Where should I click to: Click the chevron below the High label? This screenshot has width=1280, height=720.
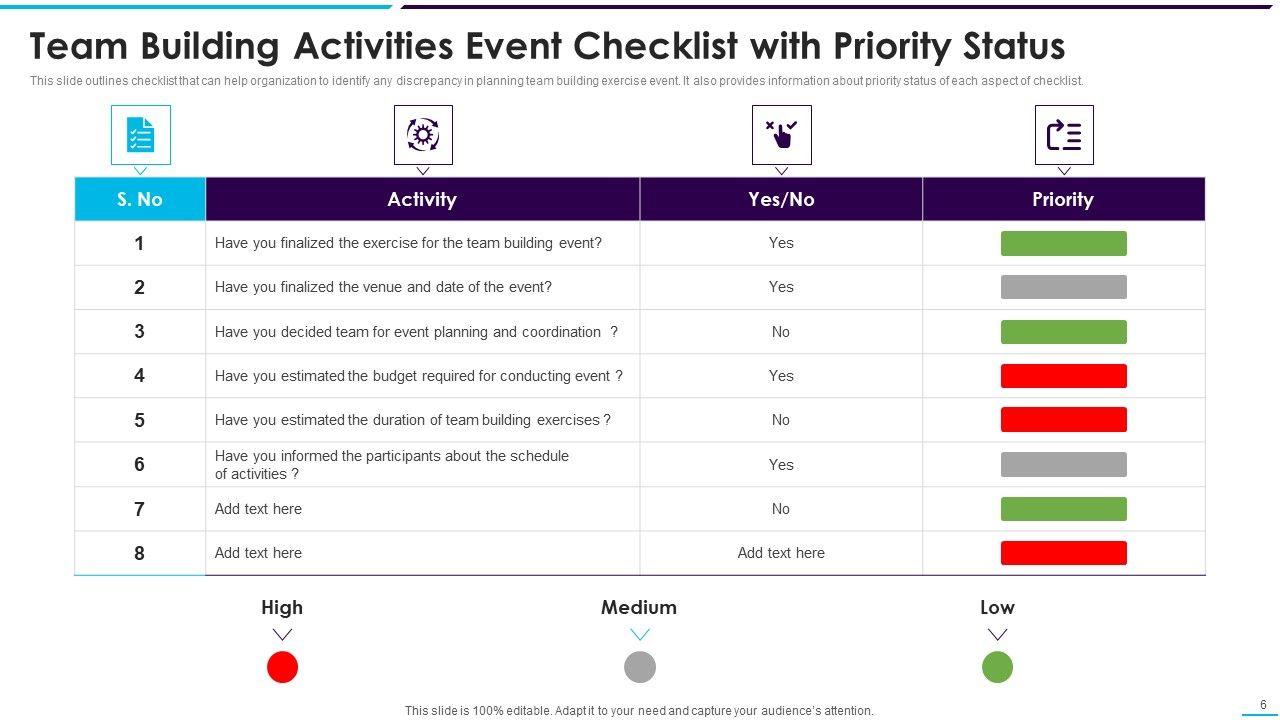tap(282, 634)
